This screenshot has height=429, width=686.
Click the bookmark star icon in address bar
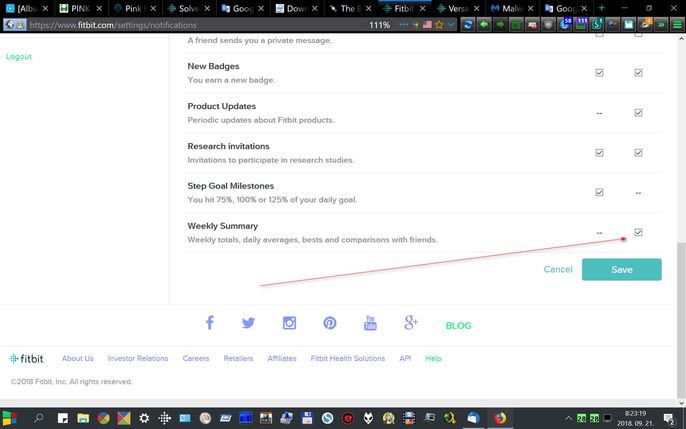pos(439,25)
